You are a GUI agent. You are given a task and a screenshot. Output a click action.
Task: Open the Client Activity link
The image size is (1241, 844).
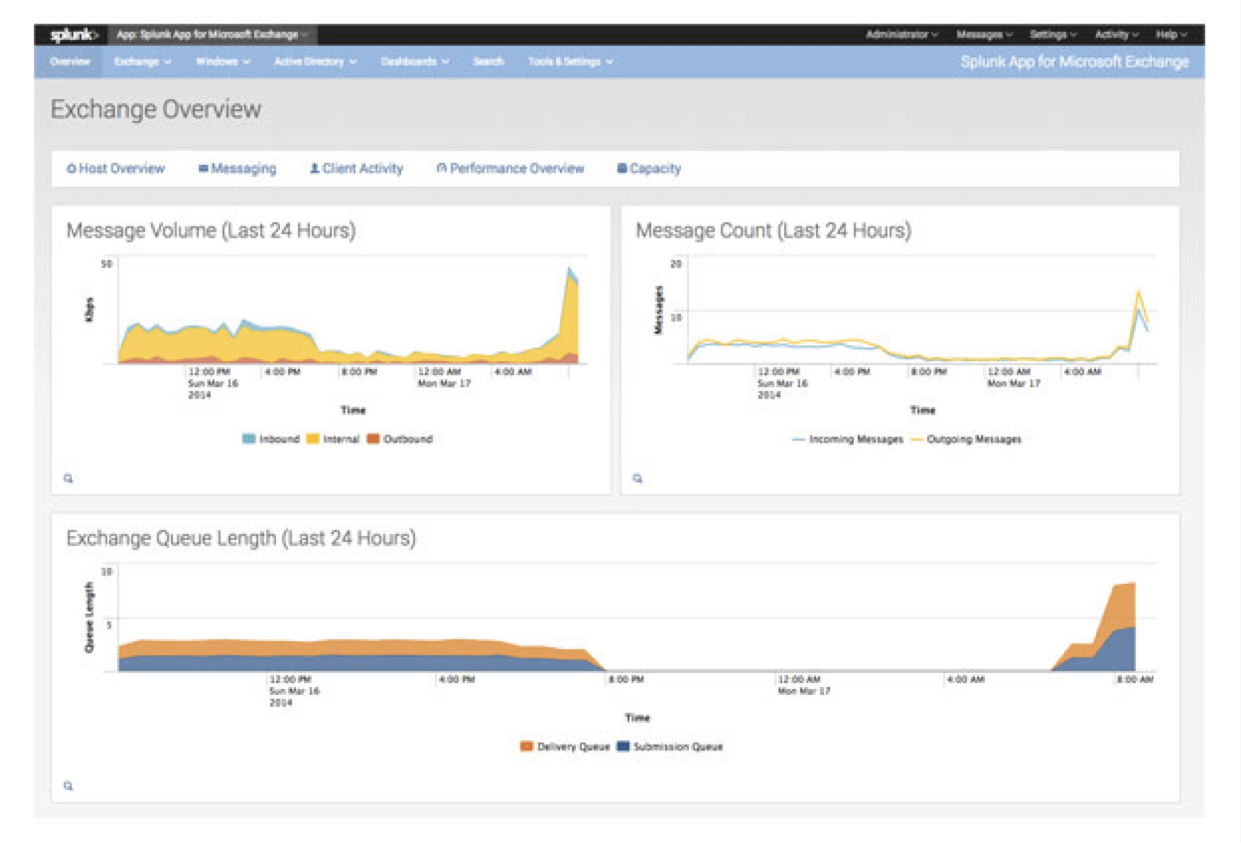click(x=356, y=169)
